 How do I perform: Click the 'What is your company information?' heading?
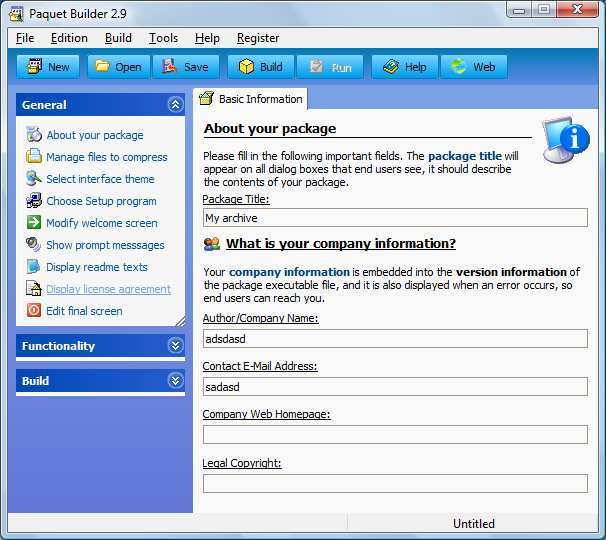click(x=340, y=244)
